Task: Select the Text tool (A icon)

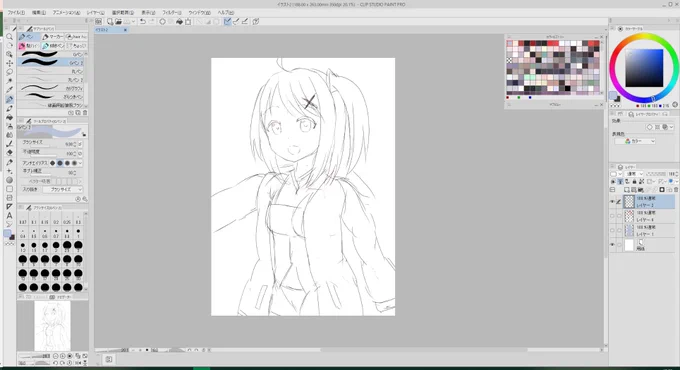Action: pyautogui.click(x=9, y=216)
